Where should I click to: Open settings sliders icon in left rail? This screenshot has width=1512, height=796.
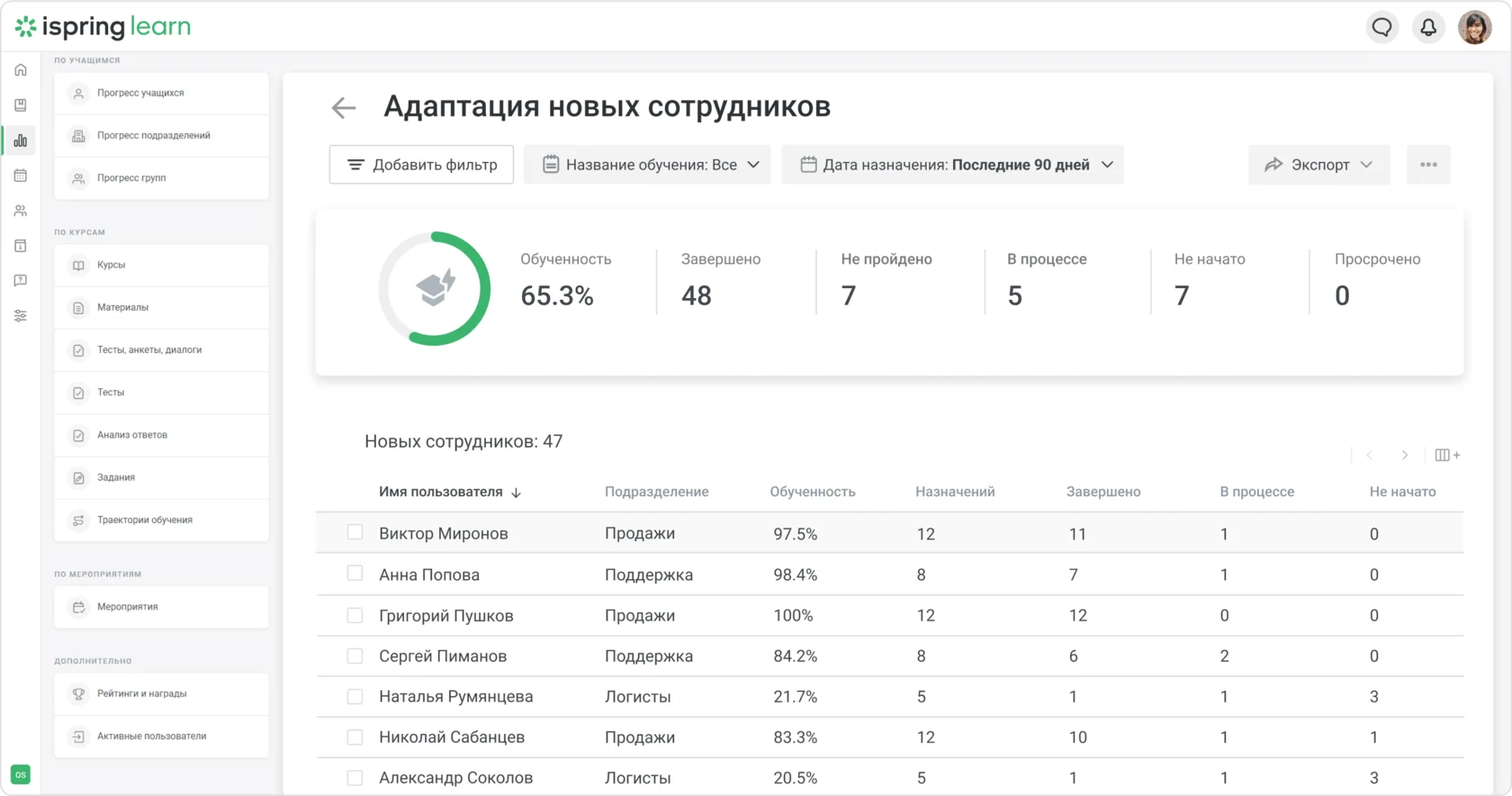pos(21,316)
